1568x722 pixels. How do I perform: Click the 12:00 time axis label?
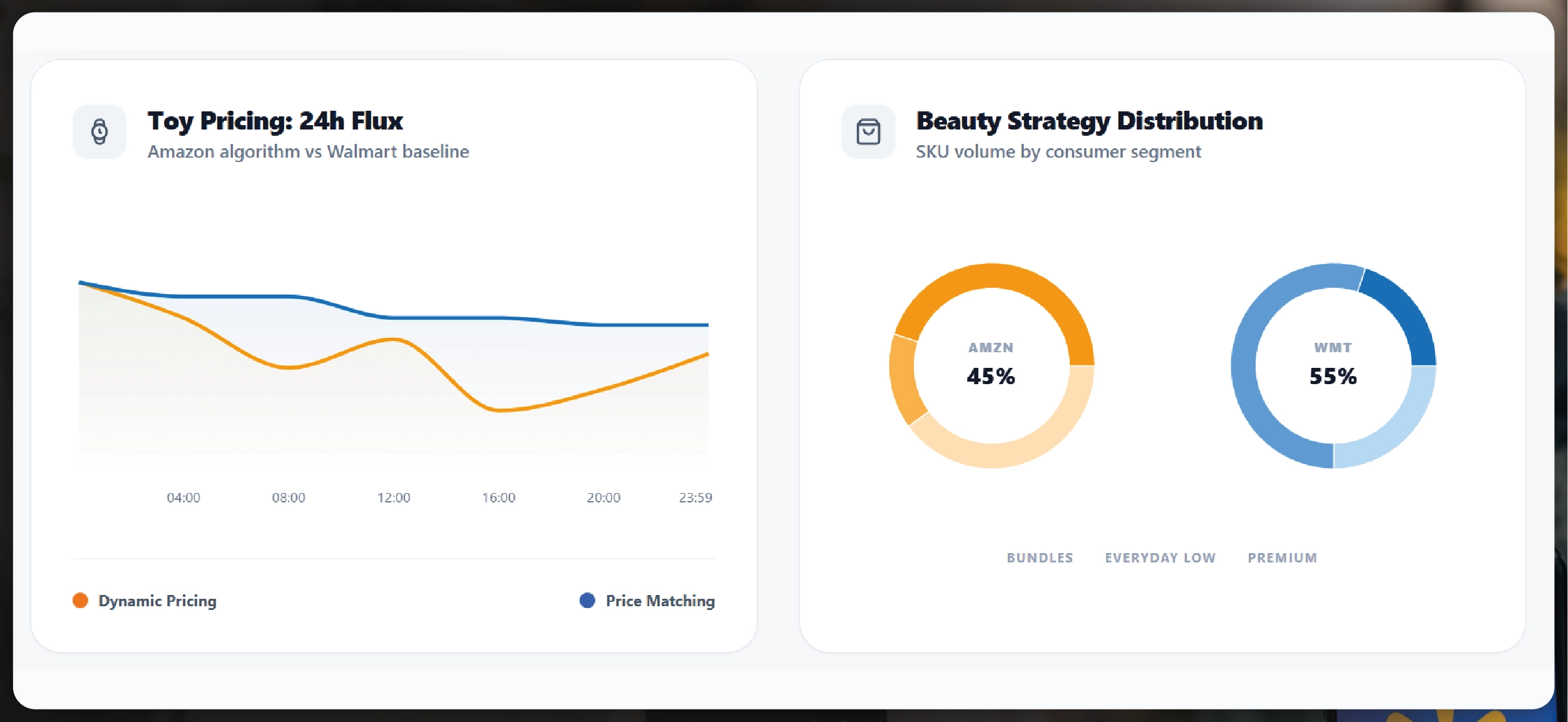click(394, 497)
